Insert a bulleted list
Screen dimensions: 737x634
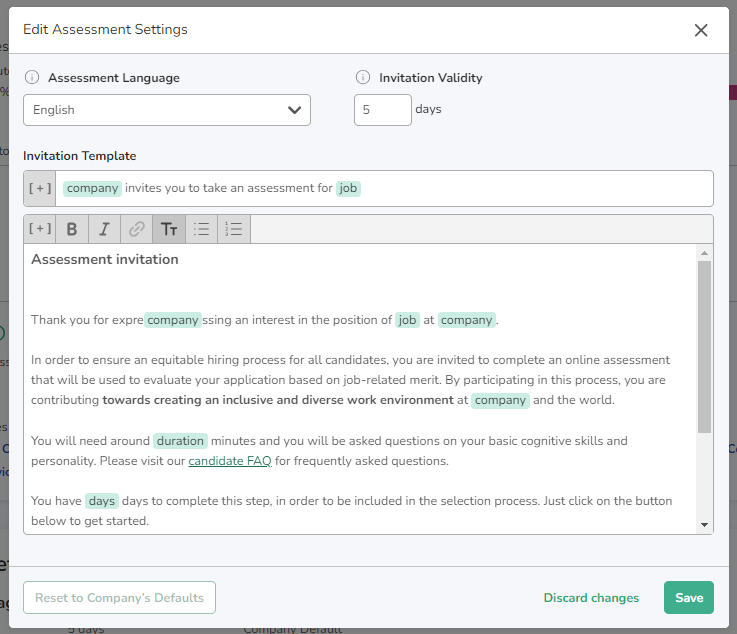coord(202,229)
